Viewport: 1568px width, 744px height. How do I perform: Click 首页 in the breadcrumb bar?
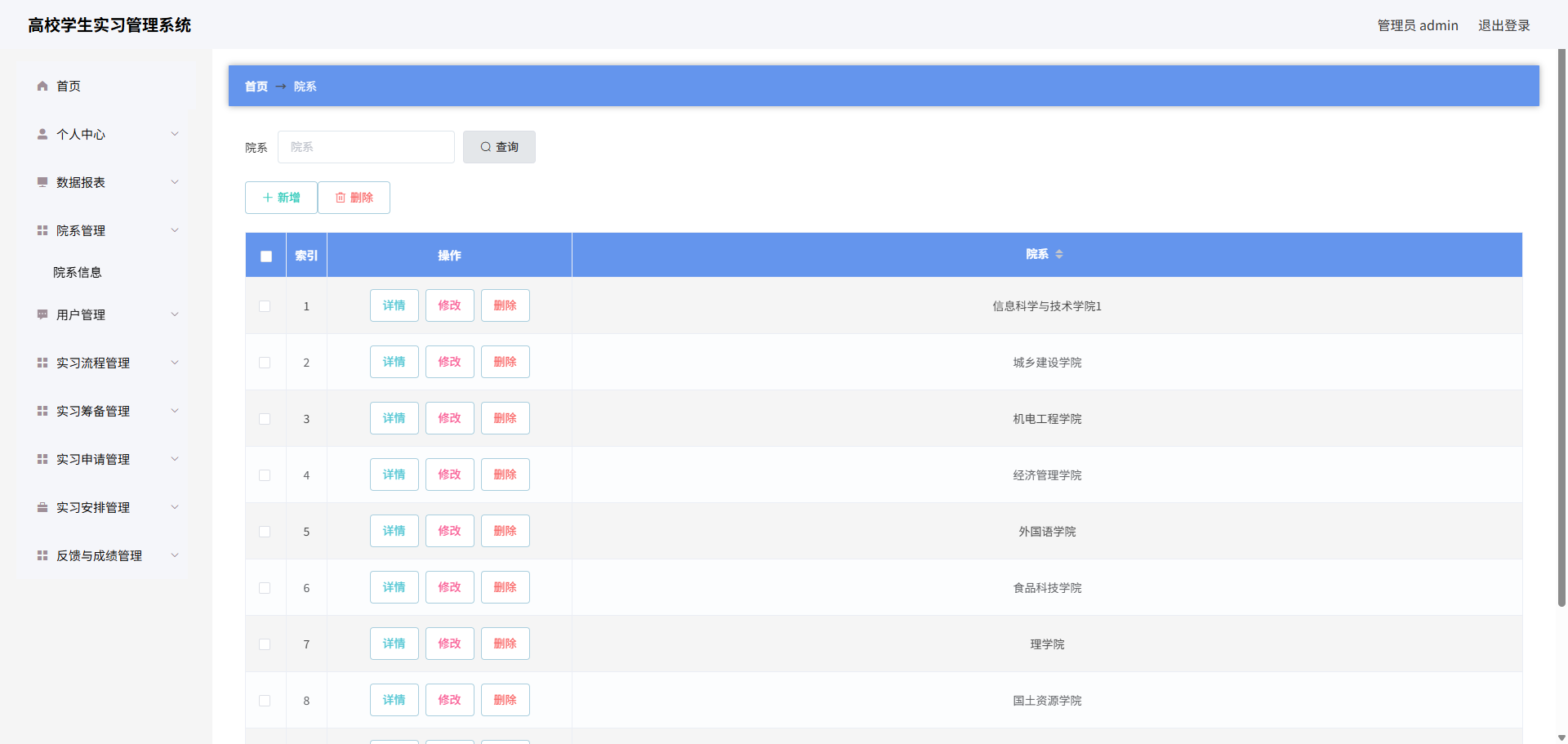tap(256, 87)
